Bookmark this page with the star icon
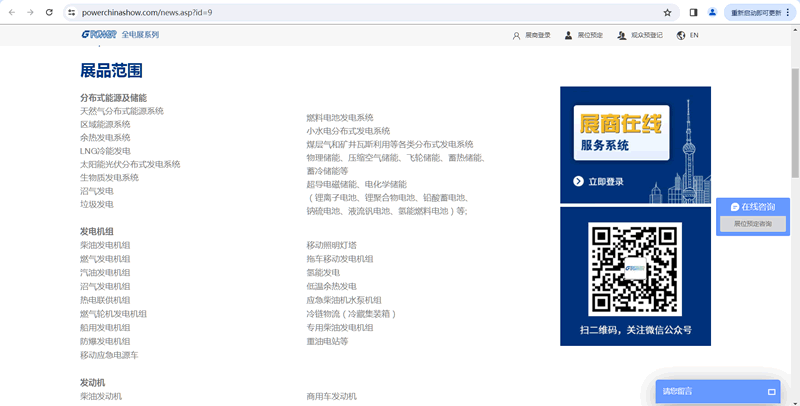The image size is (800, 406). pos(667,12)
